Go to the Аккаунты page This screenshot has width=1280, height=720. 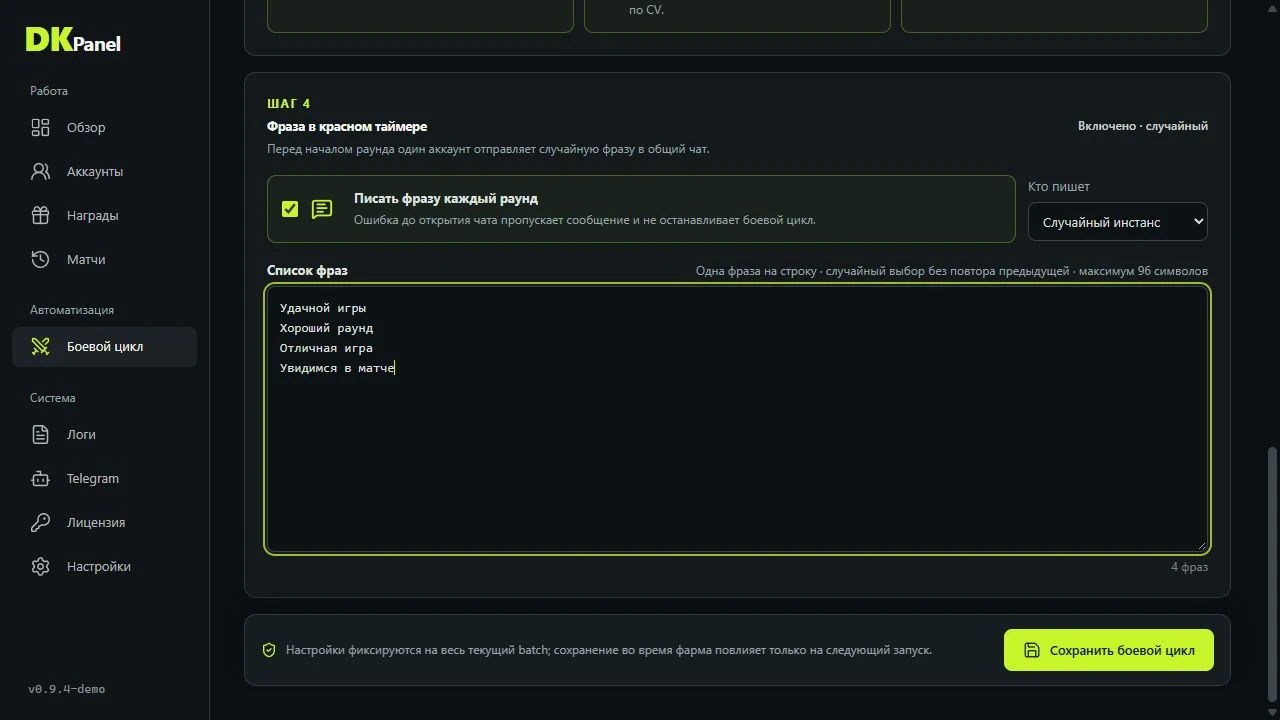(104, 171)
